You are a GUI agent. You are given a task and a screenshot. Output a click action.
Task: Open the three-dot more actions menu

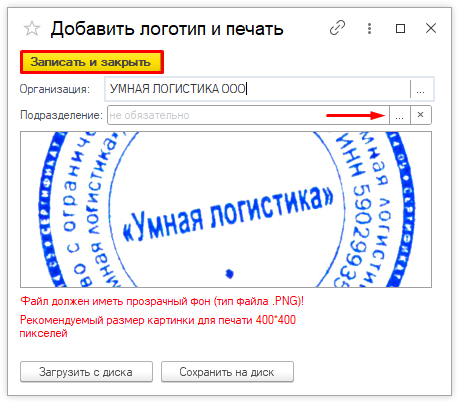click(369, 28)
